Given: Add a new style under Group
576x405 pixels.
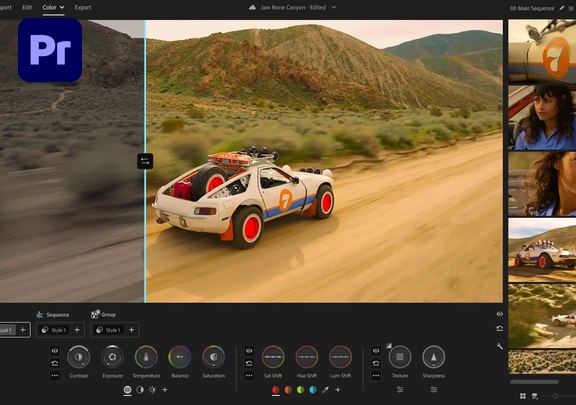Looking at the screenshot, I should [x=132, y=330].
